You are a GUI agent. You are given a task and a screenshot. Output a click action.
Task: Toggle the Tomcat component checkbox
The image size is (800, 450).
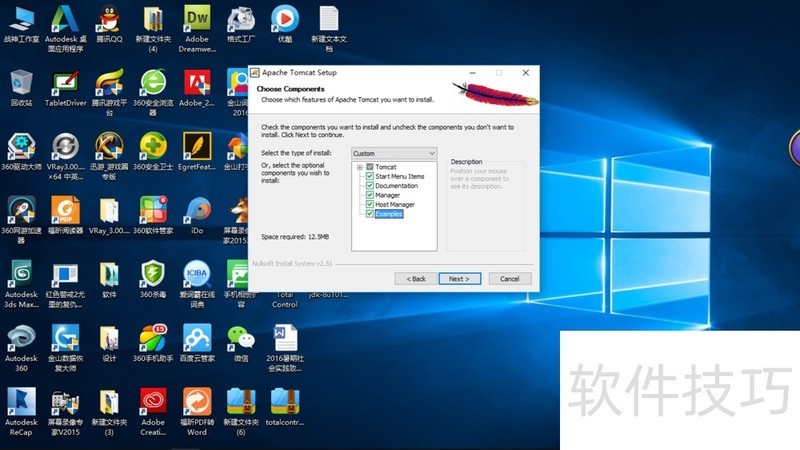[x=370, y=167]
